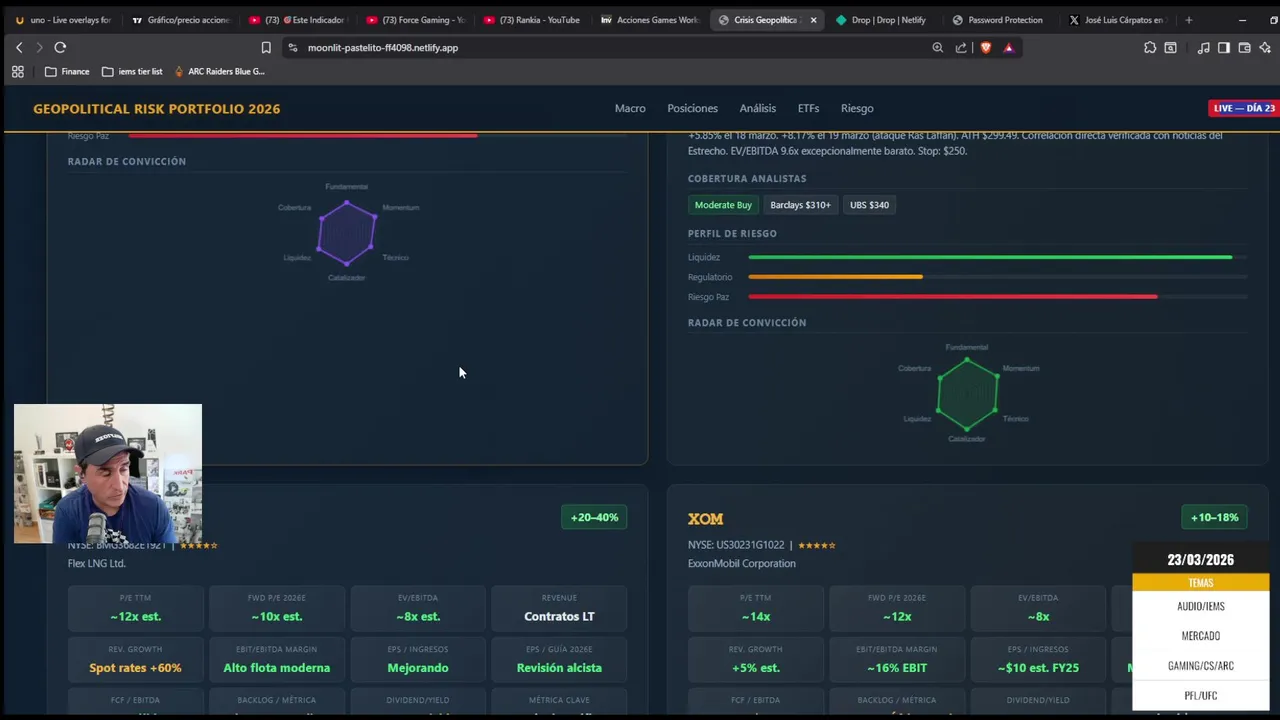Close the Crisis Geopolítica tab
The image size is (1280, 720).
click(813, 20)
